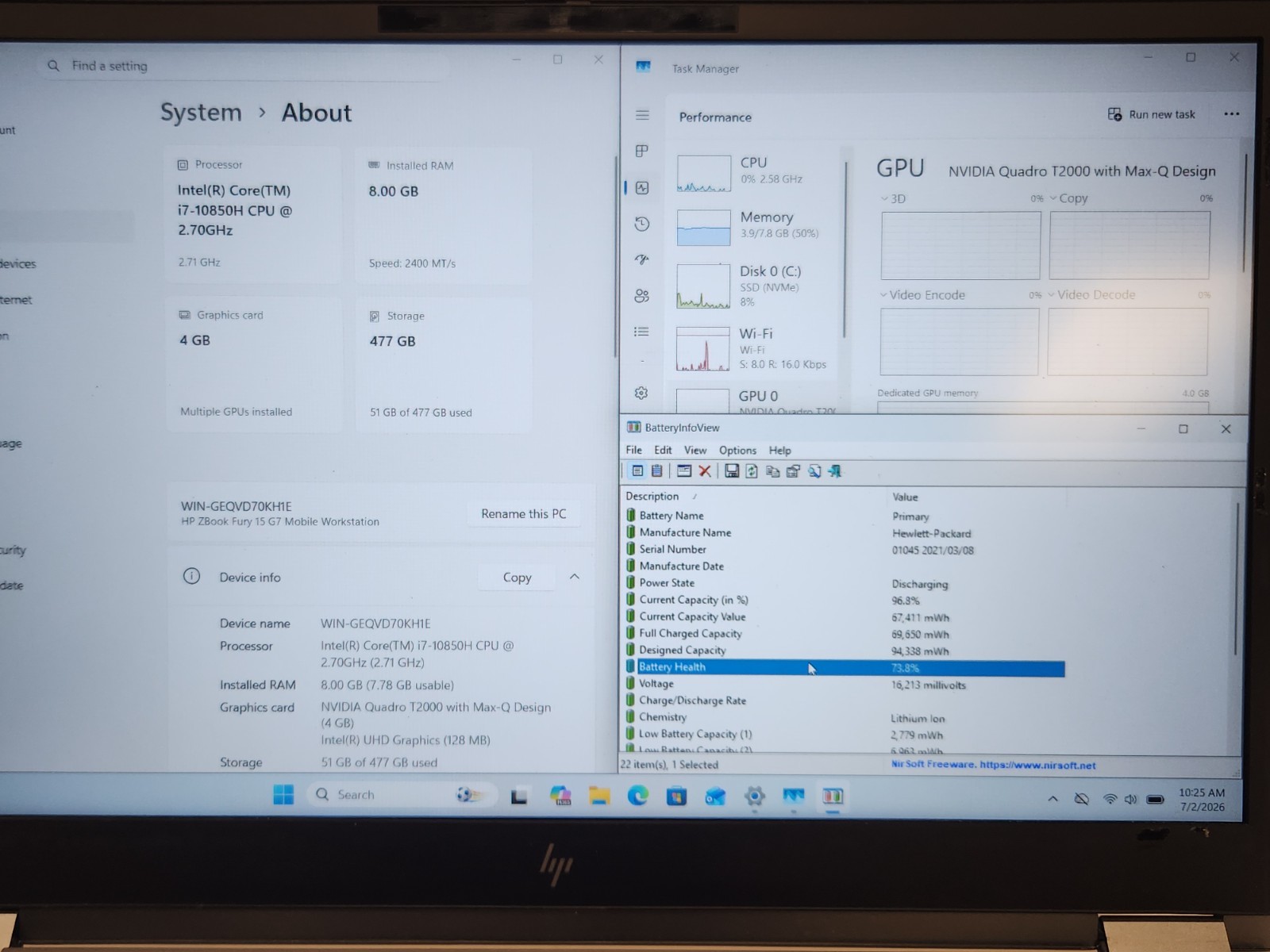Open File menu in BatteryInfoView

(x=633, y=450)
